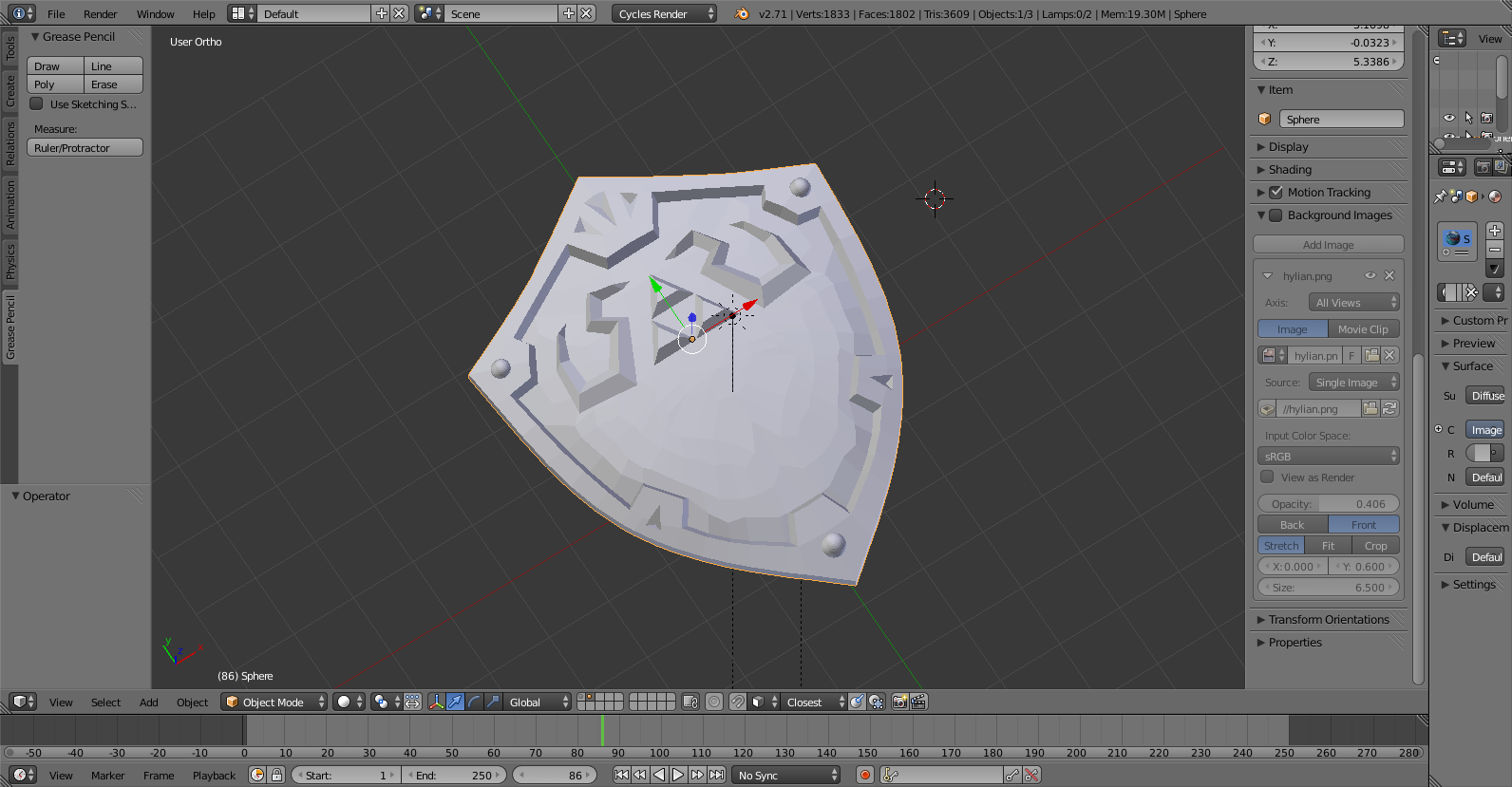The height and width of the screenshot is (787, 1512).
Task: Click the OpenGL render image camera icon
Action: (899, 702)
